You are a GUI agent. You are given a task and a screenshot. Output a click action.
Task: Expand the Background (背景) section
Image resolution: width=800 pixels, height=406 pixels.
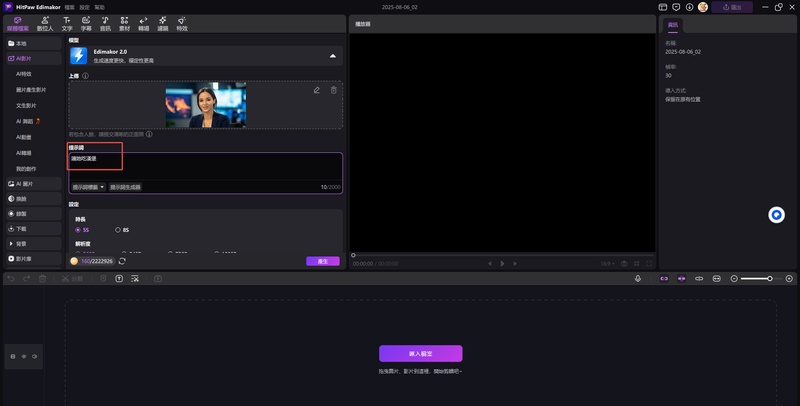[34, 244]
